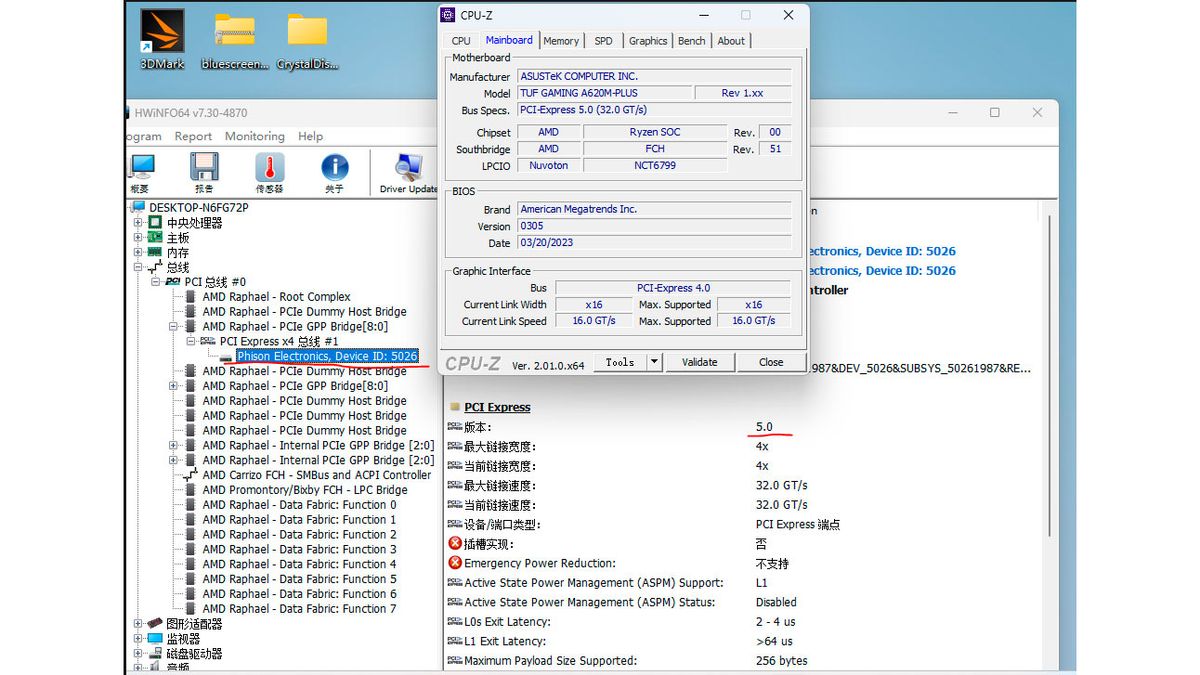Image resolution: width=1200 pixels, height=675 pixels.
Task: Open the Tools dropdown arrow in CPU-Z
Action: coord(654,362)
